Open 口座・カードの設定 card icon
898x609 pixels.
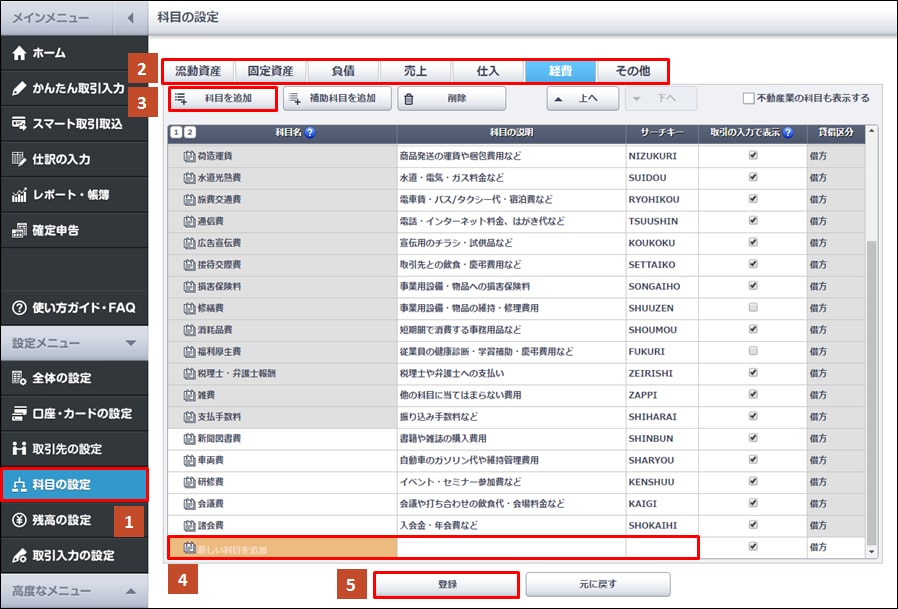pyautogui.click(x=19, y=413)
